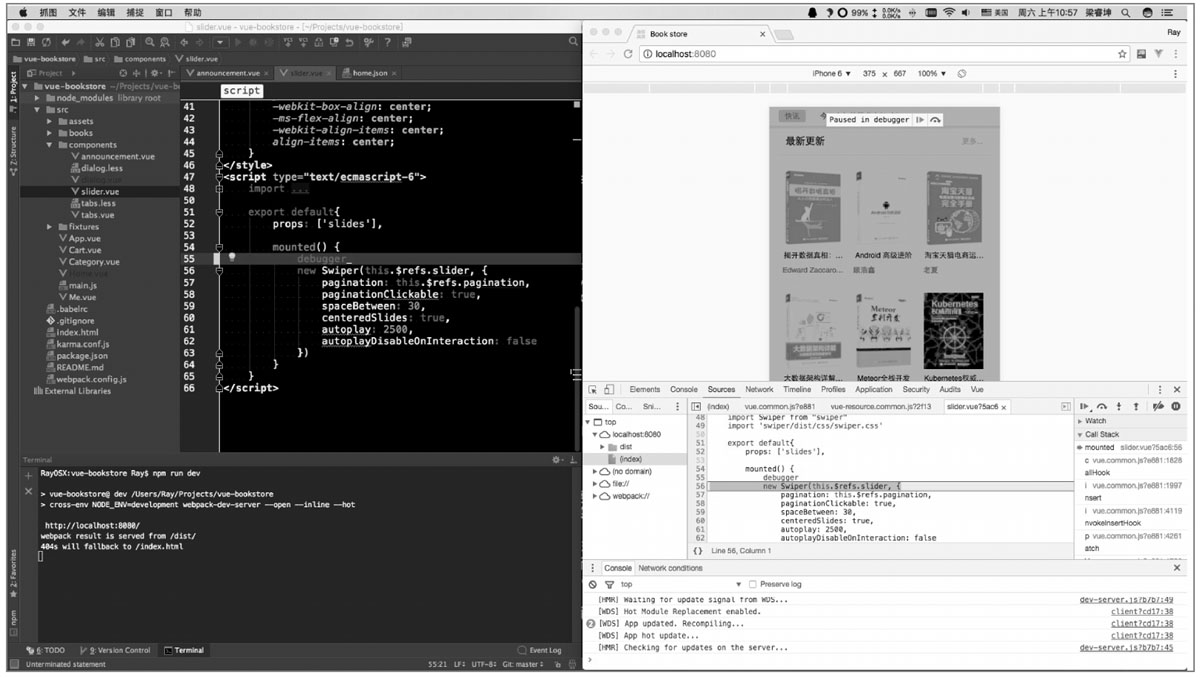Reload the Book store page in Chrome
The image size is (1200, 678).
629,54
